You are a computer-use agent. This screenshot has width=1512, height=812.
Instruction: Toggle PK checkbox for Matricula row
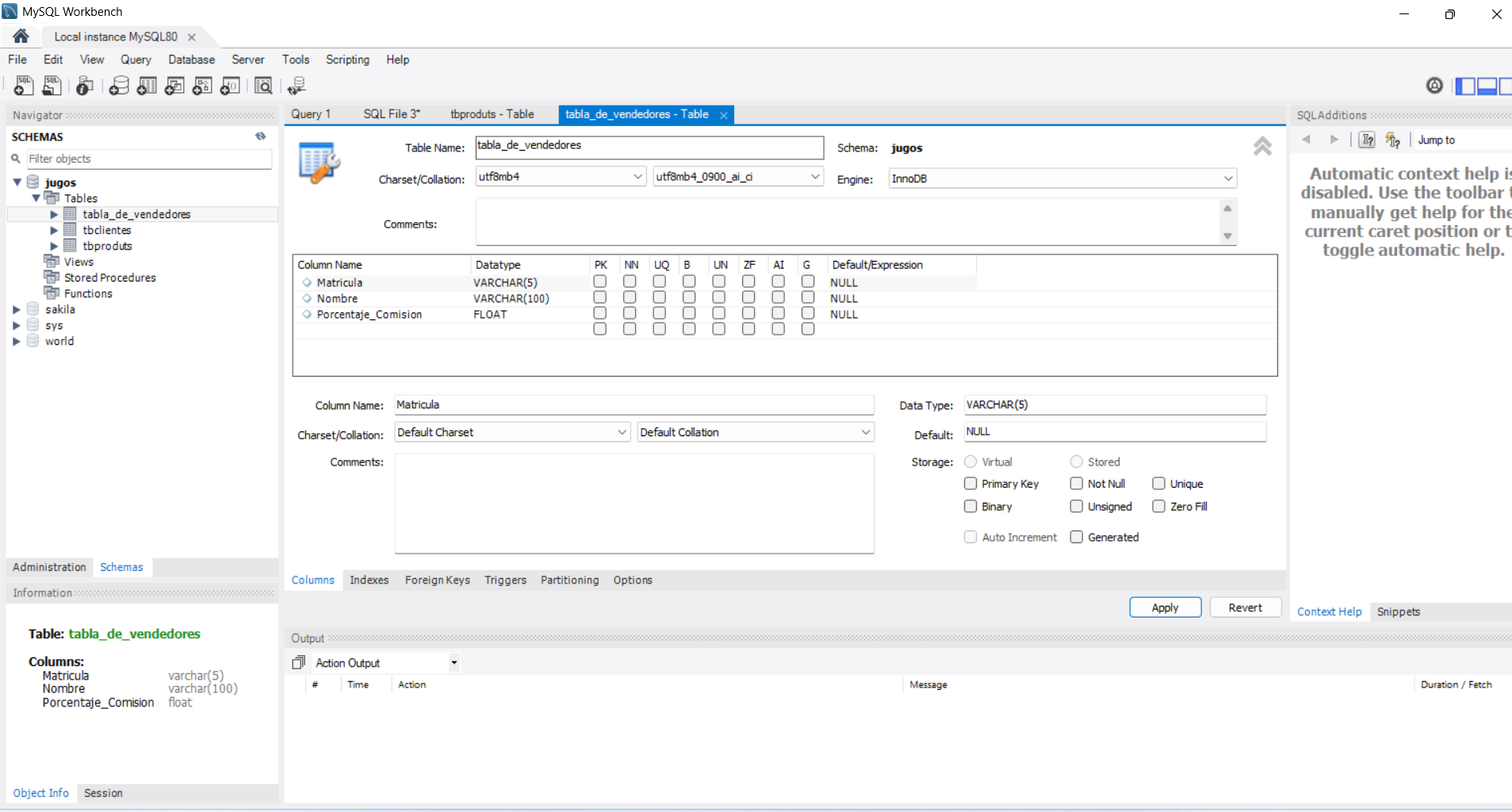600,282
